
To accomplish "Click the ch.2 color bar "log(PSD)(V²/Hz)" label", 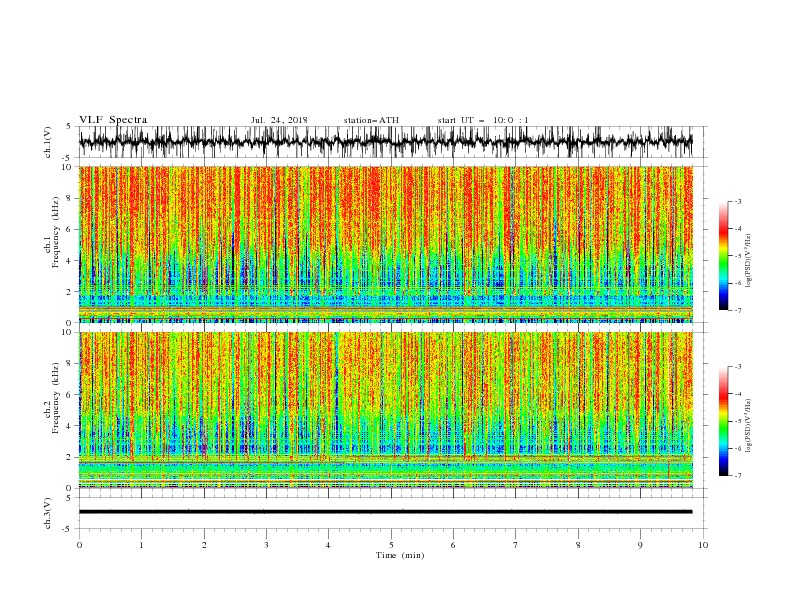I will pos(749,425).
